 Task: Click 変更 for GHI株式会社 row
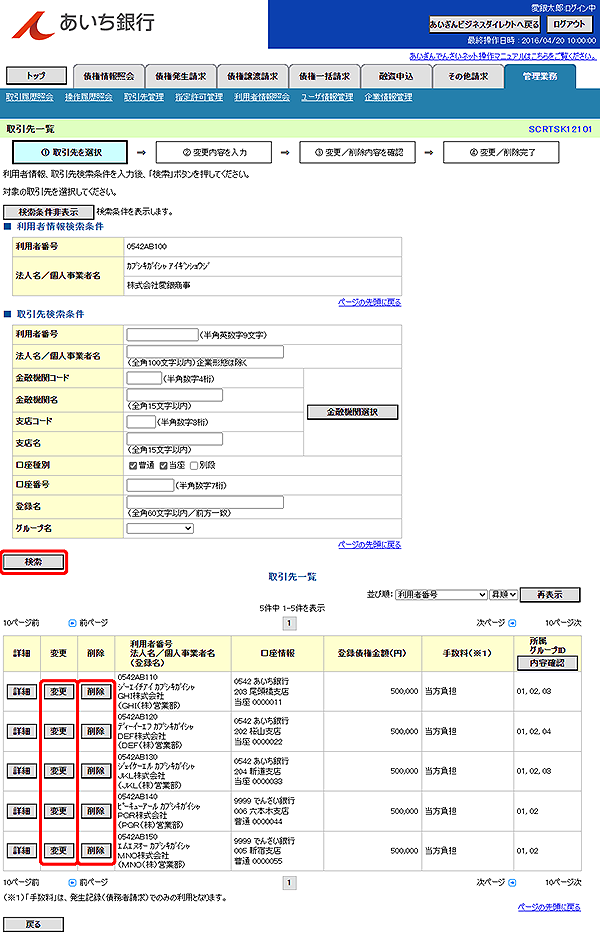(59, 692)
